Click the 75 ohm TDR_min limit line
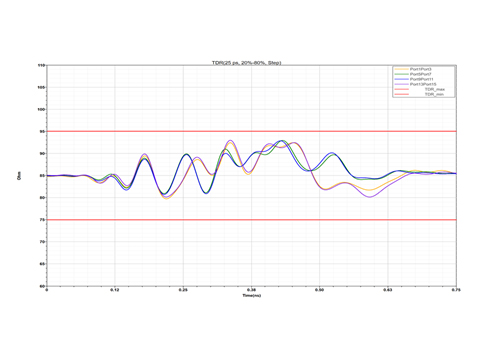 [252, 220]
